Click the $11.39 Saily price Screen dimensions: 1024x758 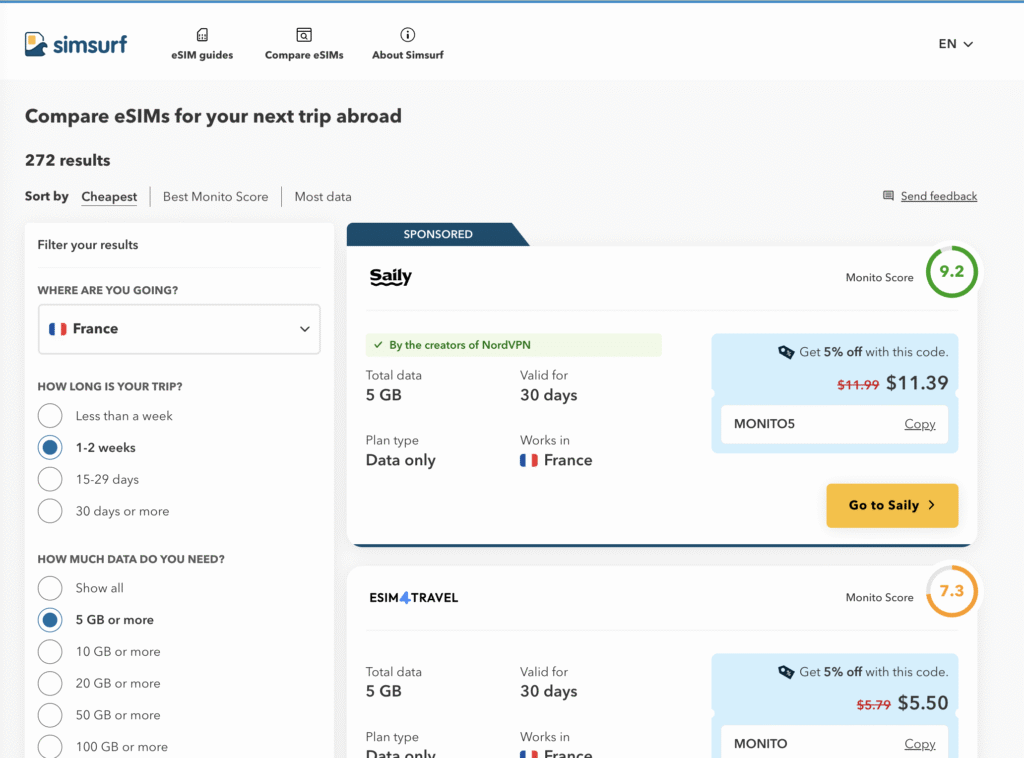pyautogui.click(x=917, y=383)
